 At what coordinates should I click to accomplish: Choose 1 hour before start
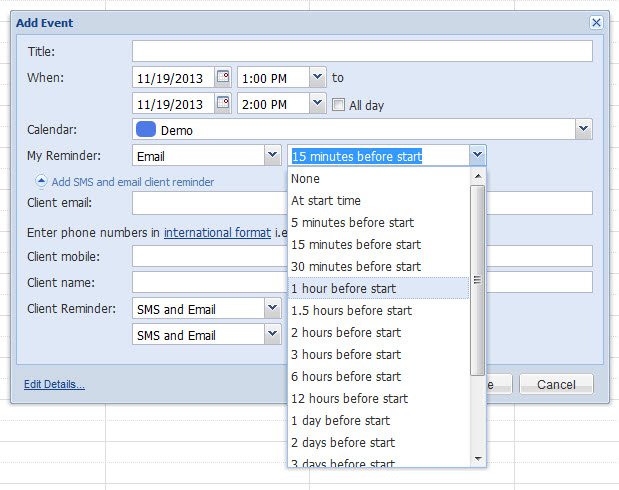(378, 288)
